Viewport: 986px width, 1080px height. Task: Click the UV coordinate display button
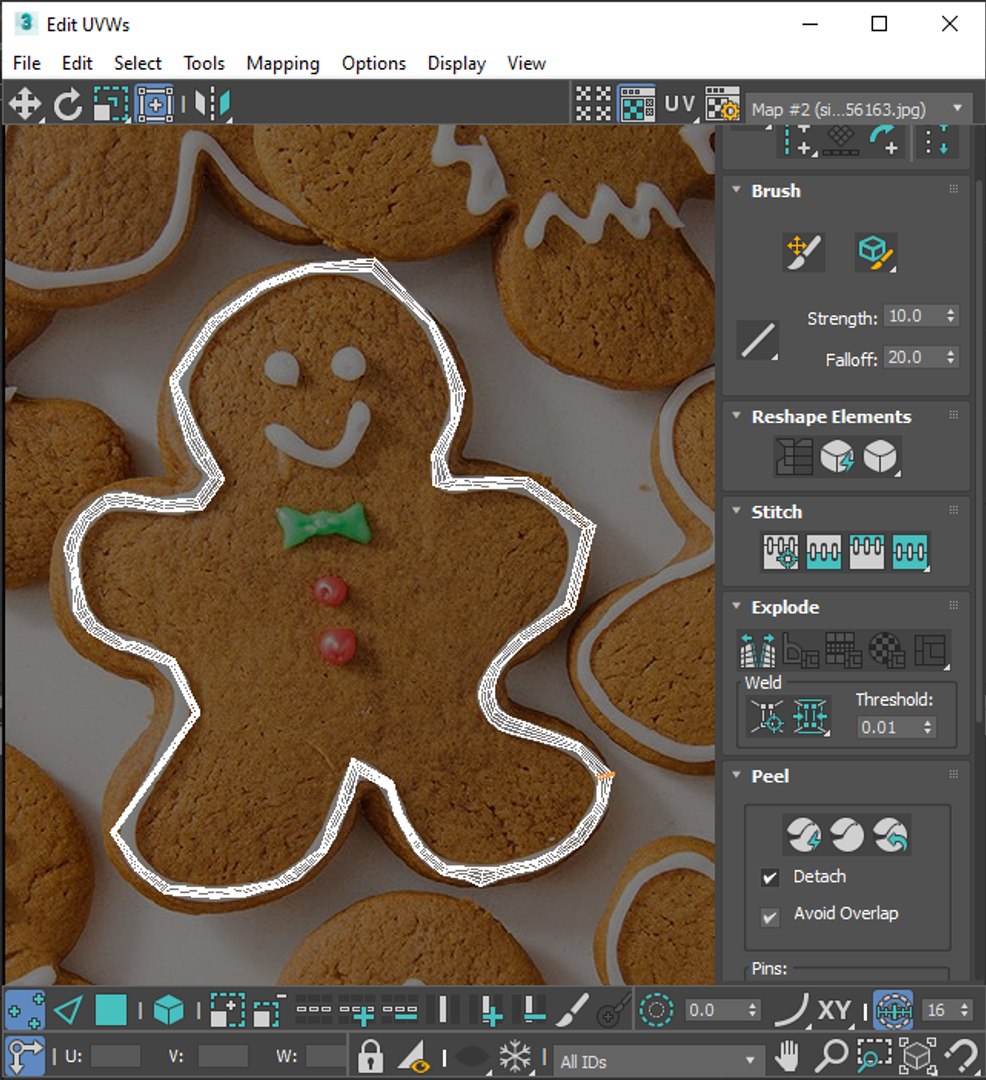pos(680,105)
